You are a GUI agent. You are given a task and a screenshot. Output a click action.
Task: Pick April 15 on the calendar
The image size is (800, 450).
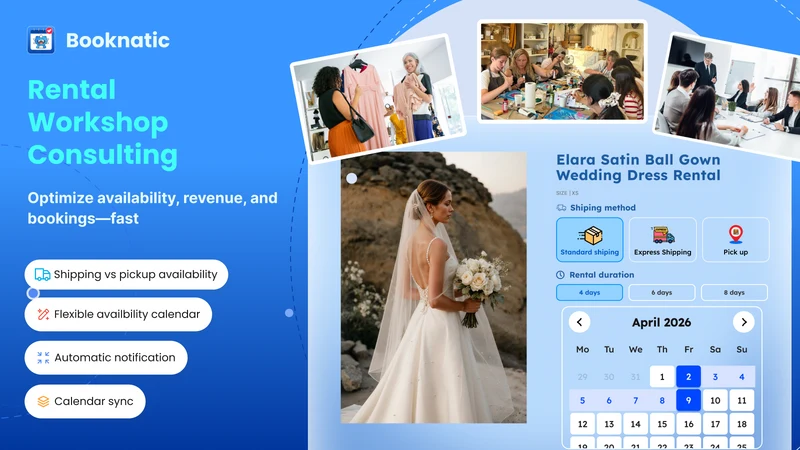pyautogui.click(x=662, y=424)
